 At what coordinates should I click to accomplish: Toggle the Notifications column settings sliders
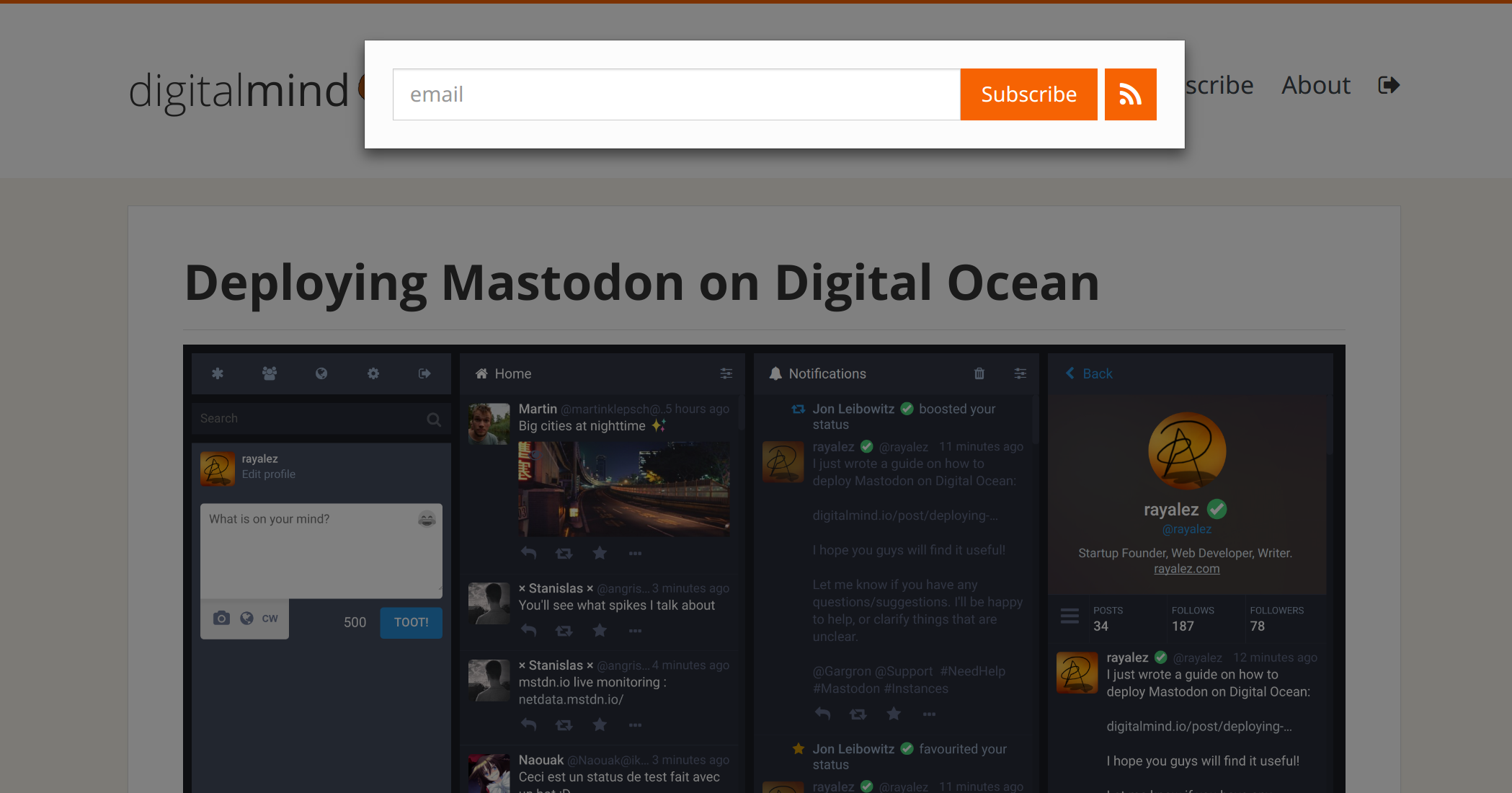click(x=1020, y=373)
